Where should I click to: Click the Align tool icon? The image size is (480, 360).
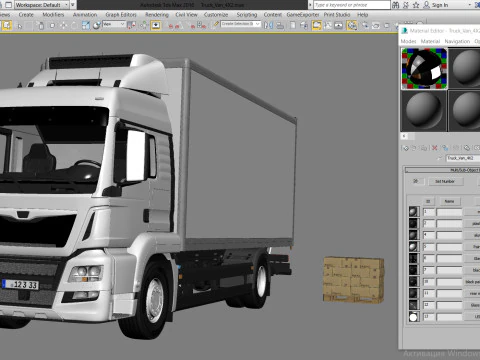pyautogui.click(x=280, y=25)
